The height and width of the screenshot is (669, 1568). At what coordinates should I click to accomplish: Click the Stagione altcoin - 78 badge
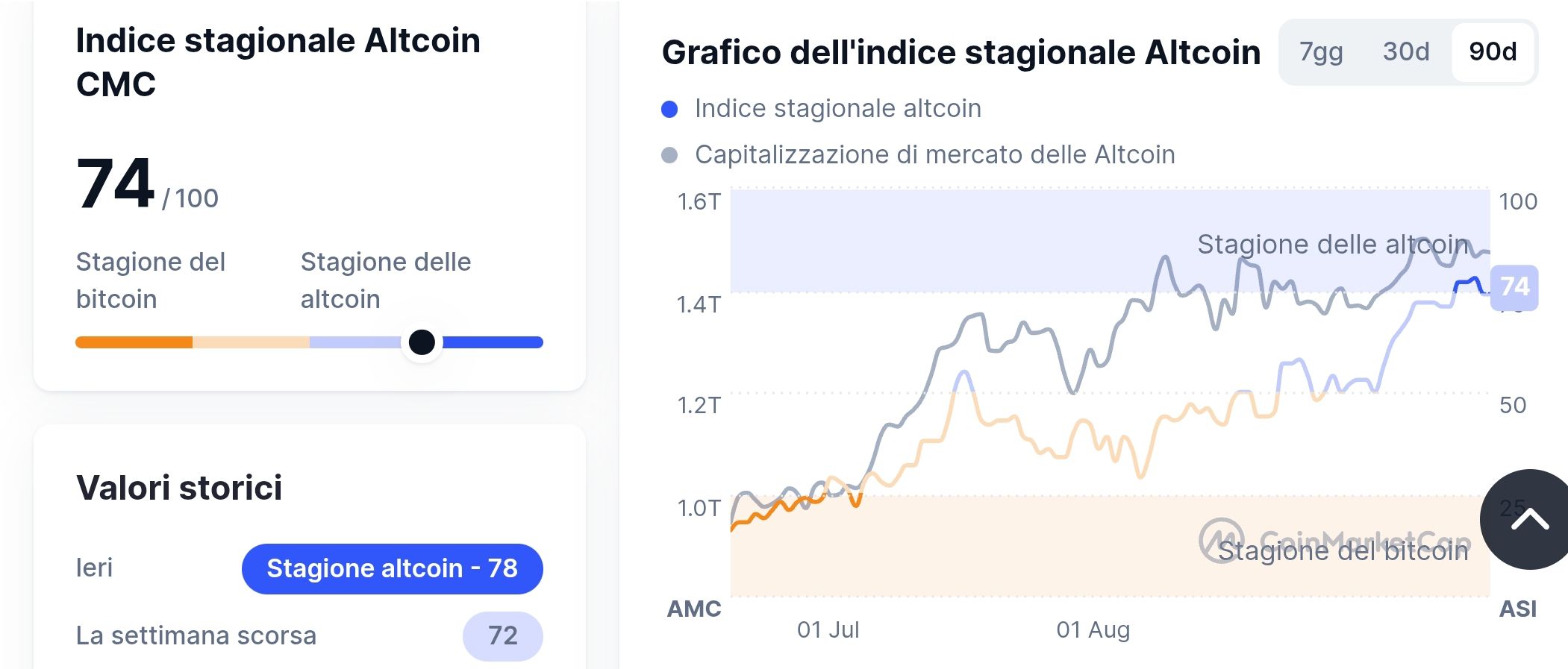(392, 568)
